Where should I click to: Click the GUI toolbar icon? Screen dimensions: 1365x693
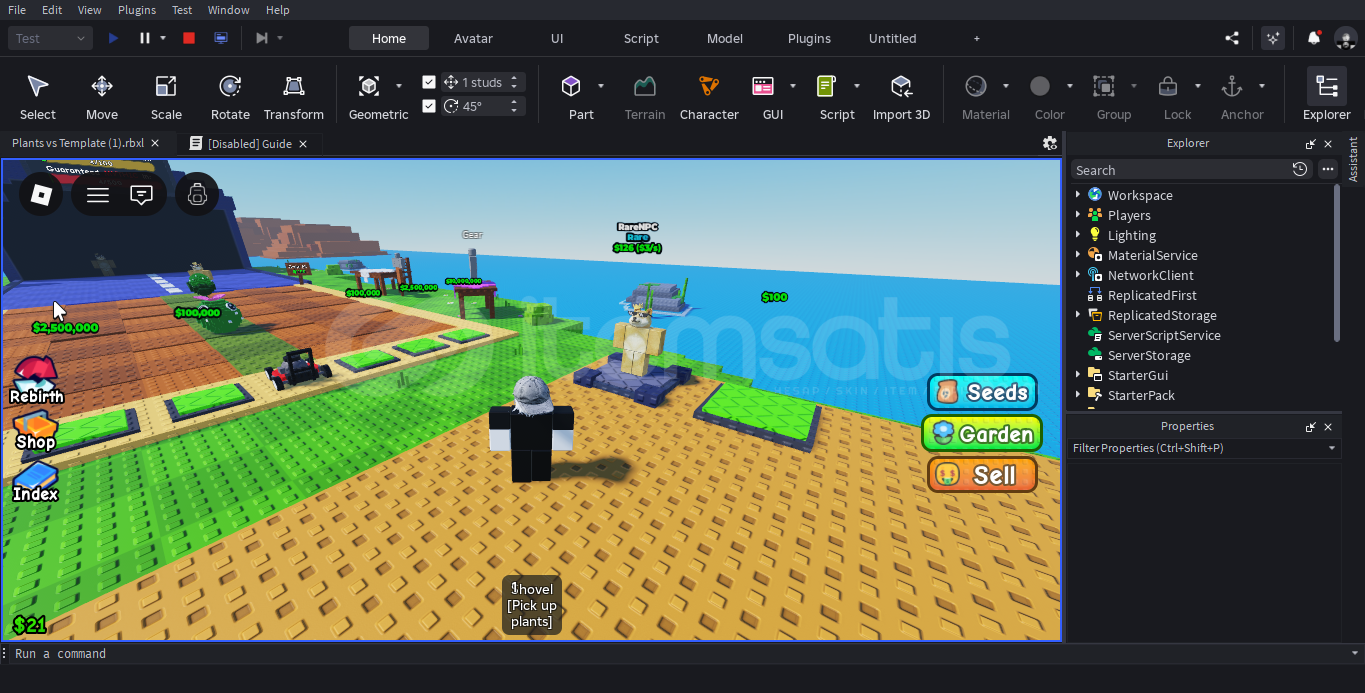[763, 86]
